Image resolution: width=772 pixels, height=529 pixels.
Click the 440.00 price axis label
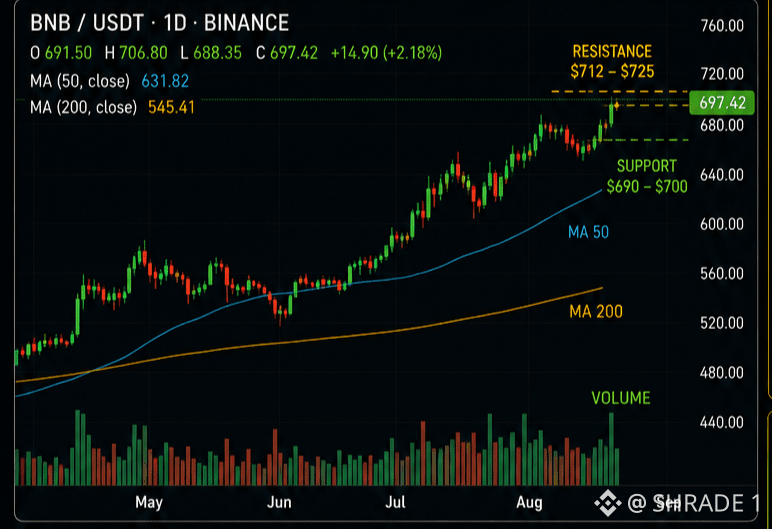click(722, 422)
